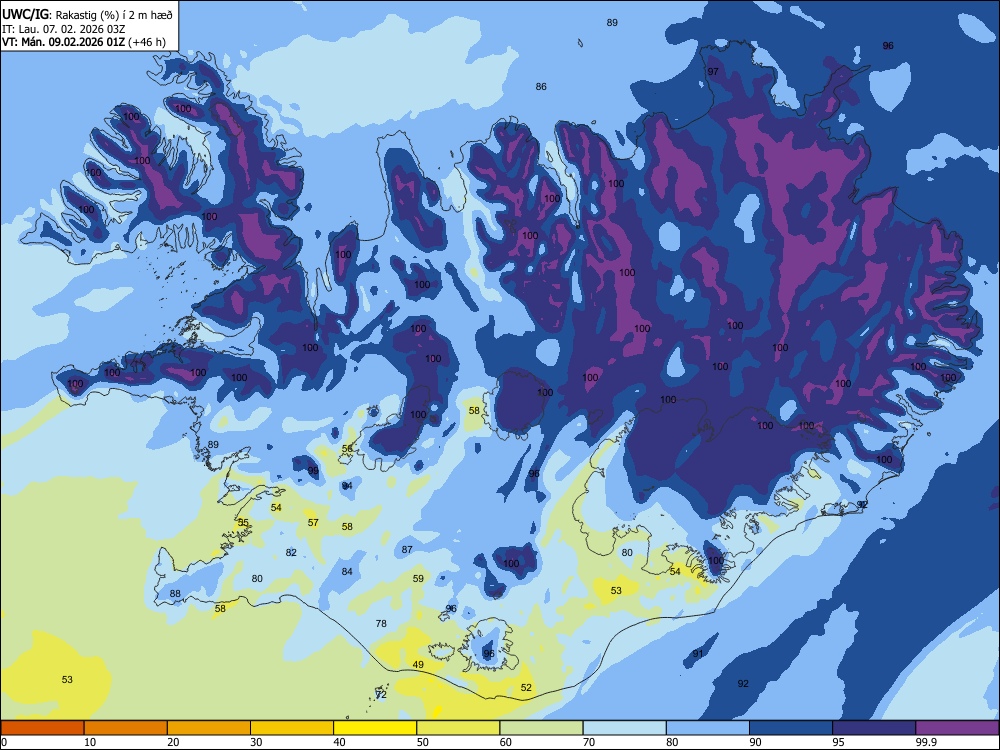Select the orange 10–20 legend swatch

pos(126,728)
